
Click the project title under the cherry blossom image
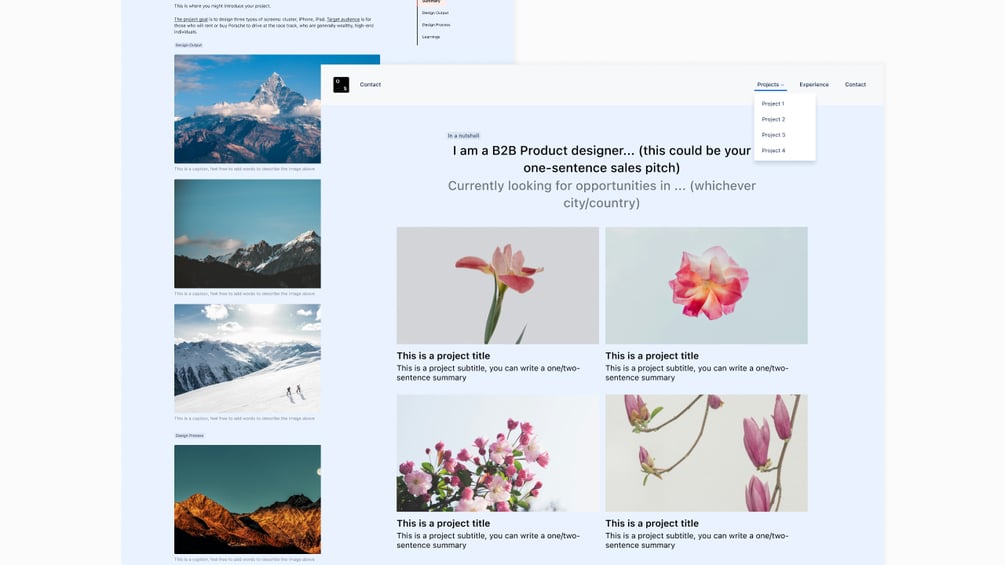coord(443,523)
